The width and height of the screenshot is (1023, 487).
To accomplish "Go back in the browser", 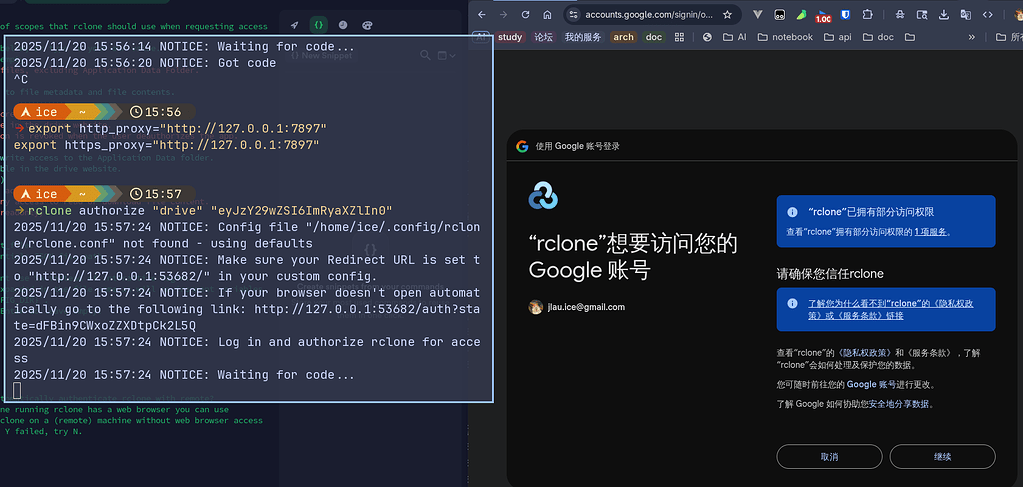I will pyautogui.click(x=481, y=14).
